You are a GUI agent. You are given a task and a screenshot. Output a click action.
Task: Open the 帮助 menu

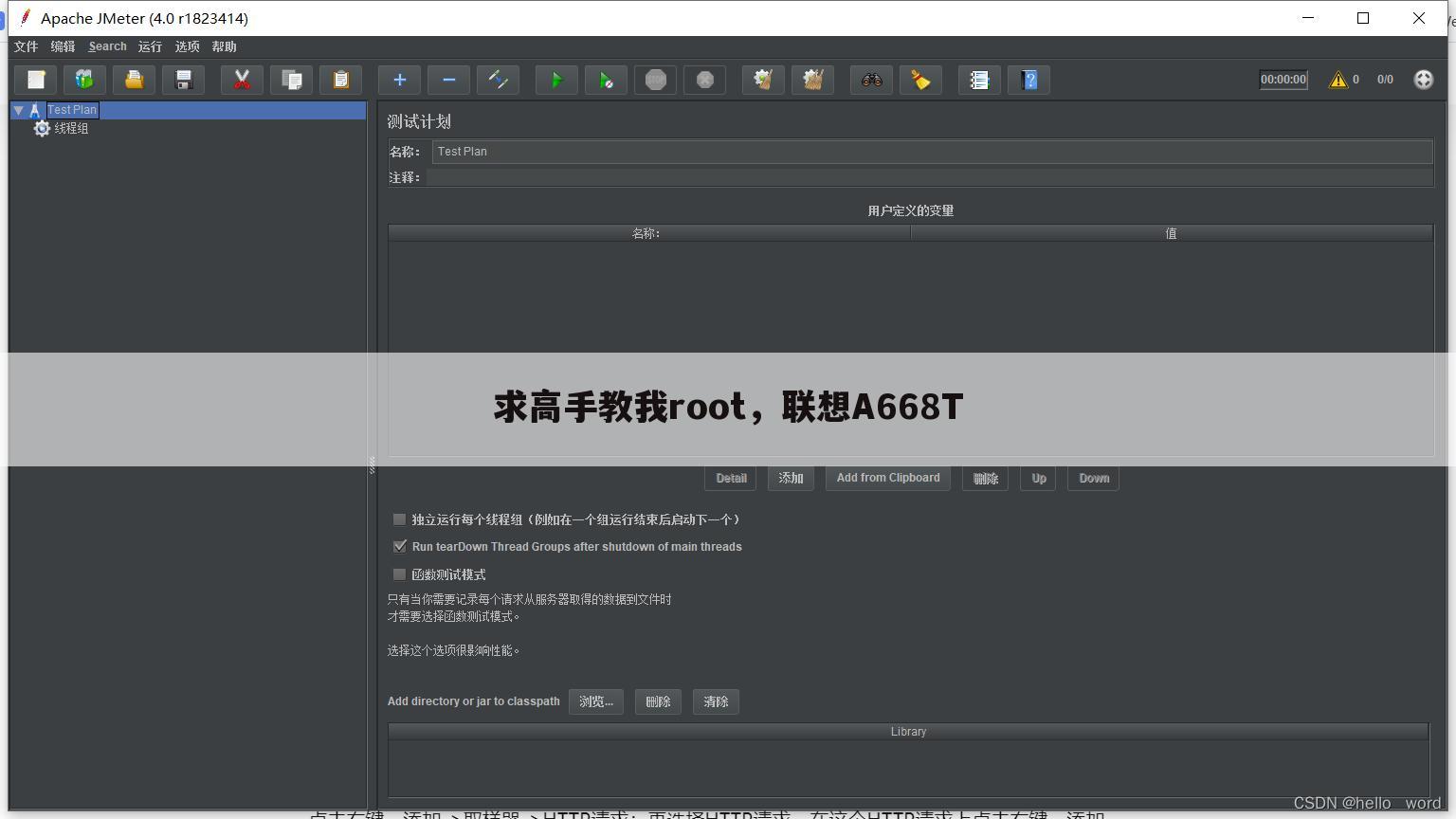pyautogui.click(x=224, y=46)
